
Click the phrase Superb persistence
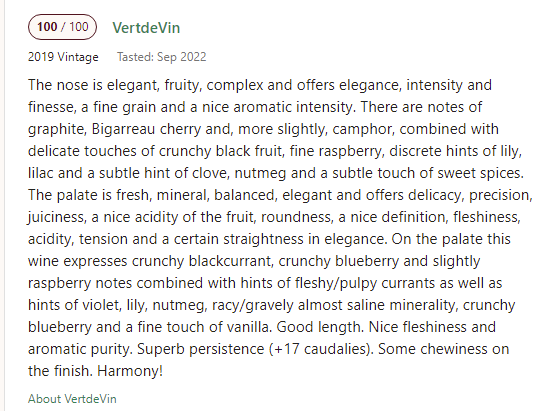click(201, 349)
